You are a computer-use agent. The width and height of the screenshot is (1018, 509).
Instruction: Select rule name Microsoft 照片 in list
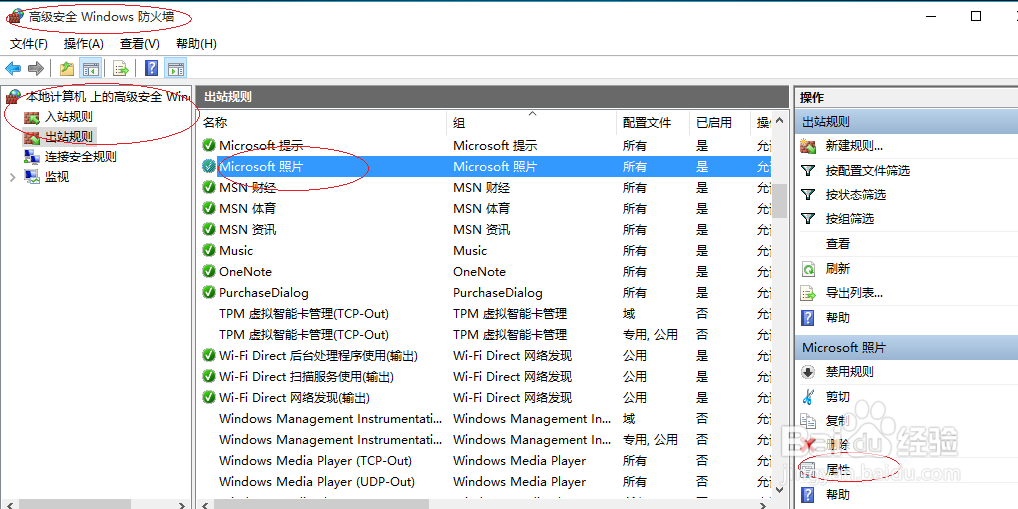261,166
